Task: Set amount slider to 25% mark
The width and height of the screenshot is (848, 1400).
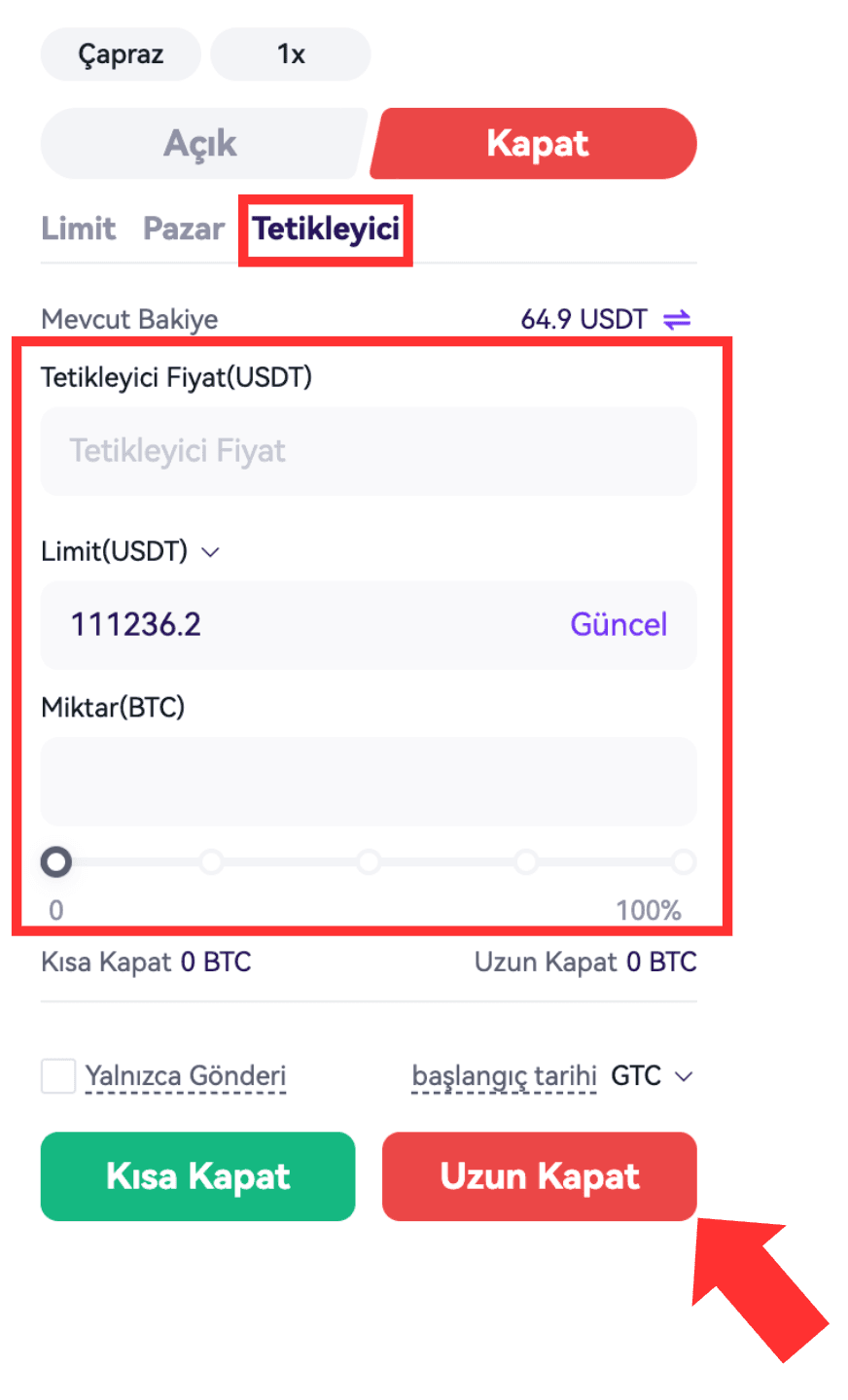Action: click(211, 861)
